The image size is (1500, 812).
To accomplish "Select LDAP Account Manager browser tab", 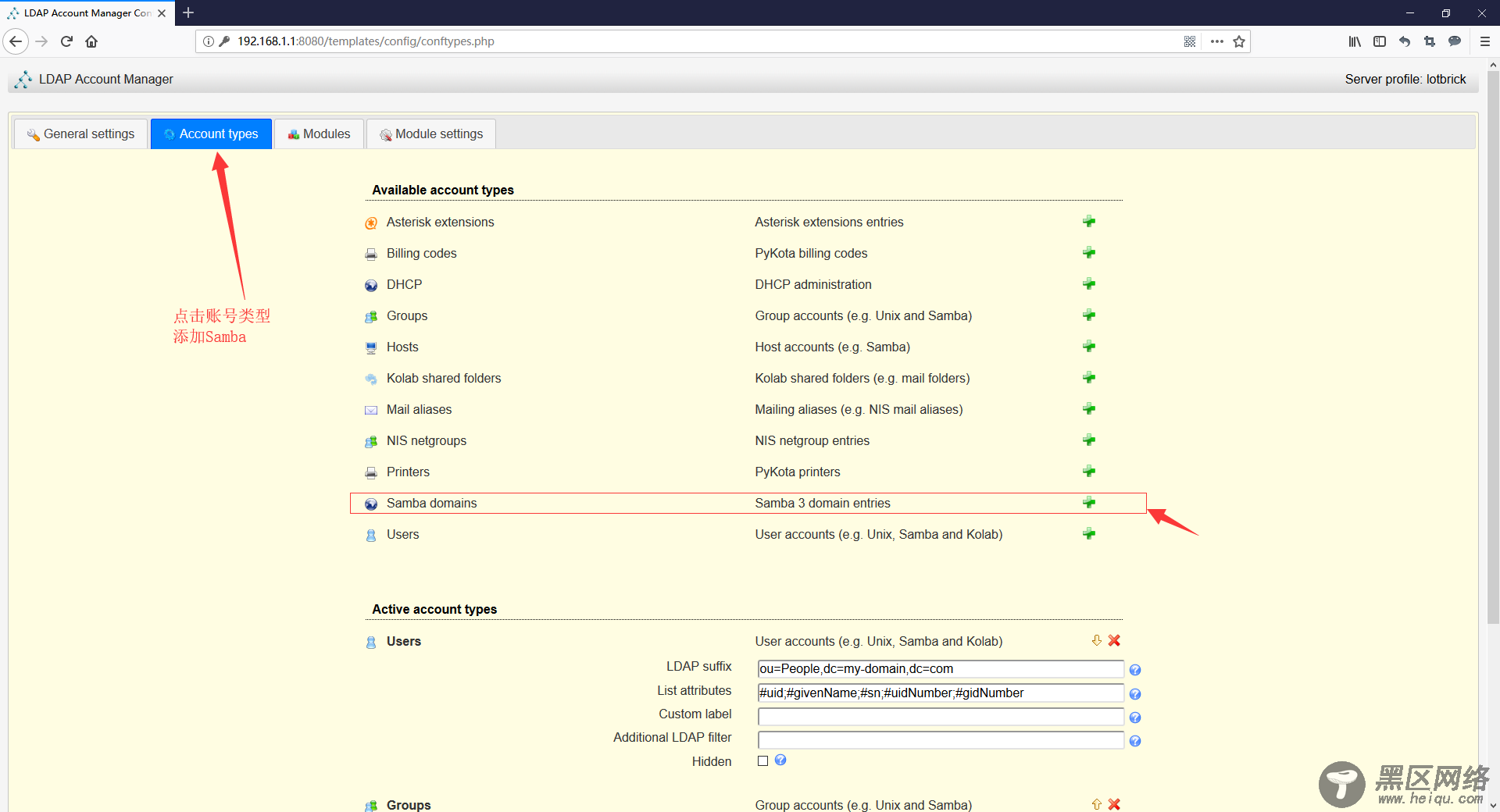I will pyautogui.click(x=87, y=13).
